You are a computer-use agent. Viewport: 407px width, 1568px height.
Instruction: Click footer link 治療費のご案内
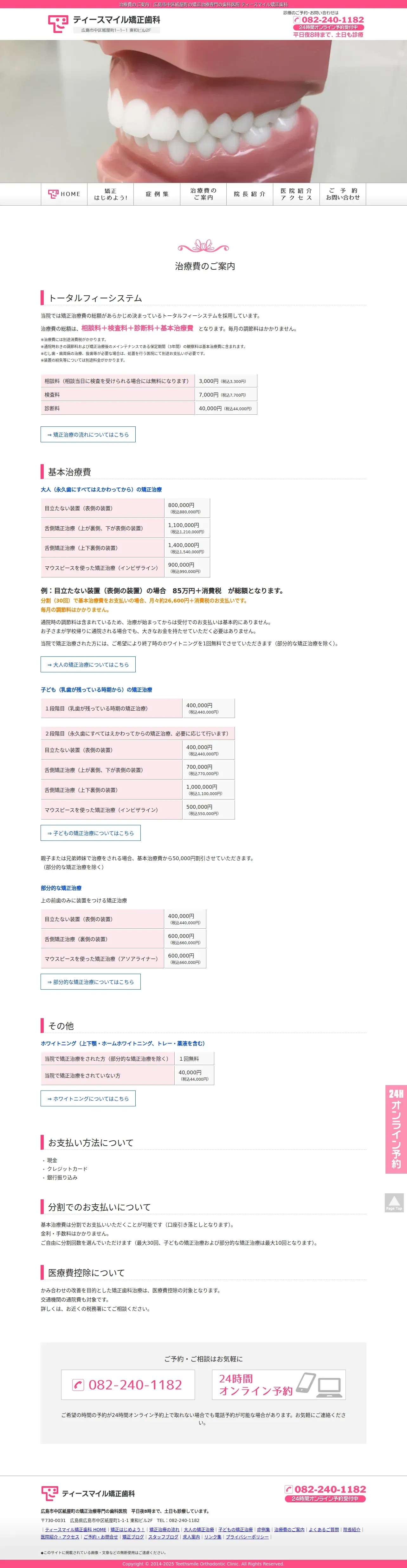pyautogui.click(x=289, y=1530)
